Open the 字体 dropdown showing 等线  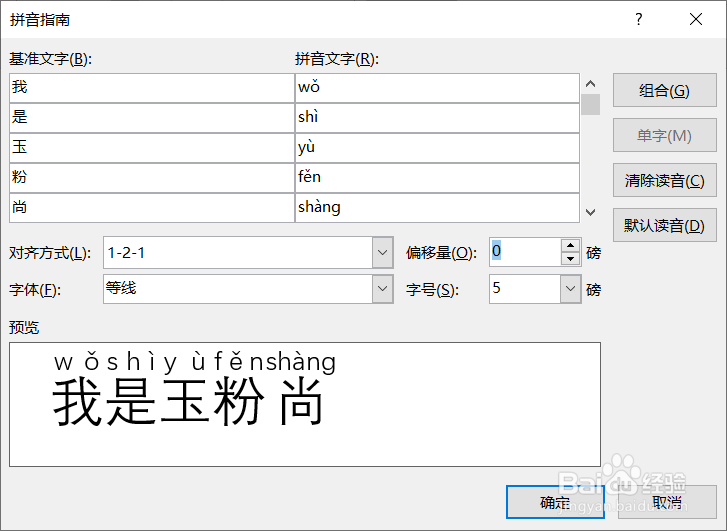383,288
